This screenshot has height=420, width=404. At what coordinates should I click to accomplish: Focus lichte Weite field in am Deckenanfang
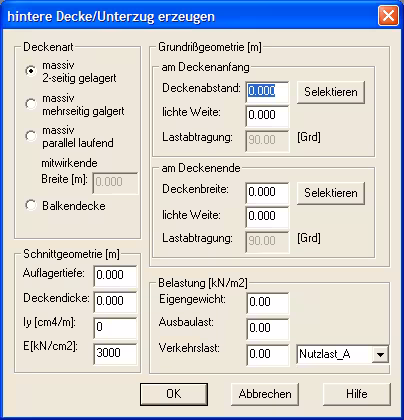pos(267,115)
